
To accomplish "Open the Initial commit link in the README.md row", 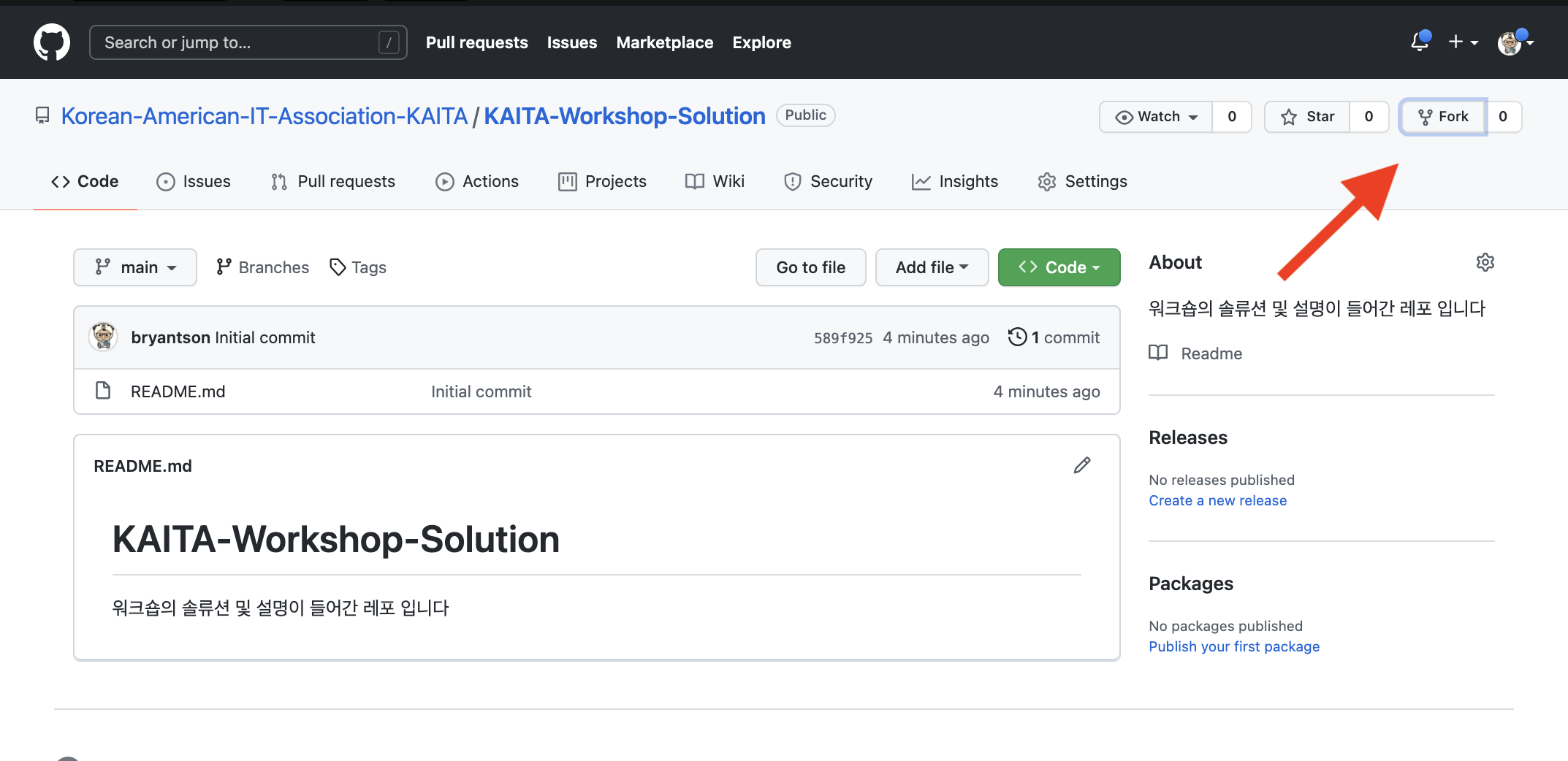I will click(x=481, y=391).
